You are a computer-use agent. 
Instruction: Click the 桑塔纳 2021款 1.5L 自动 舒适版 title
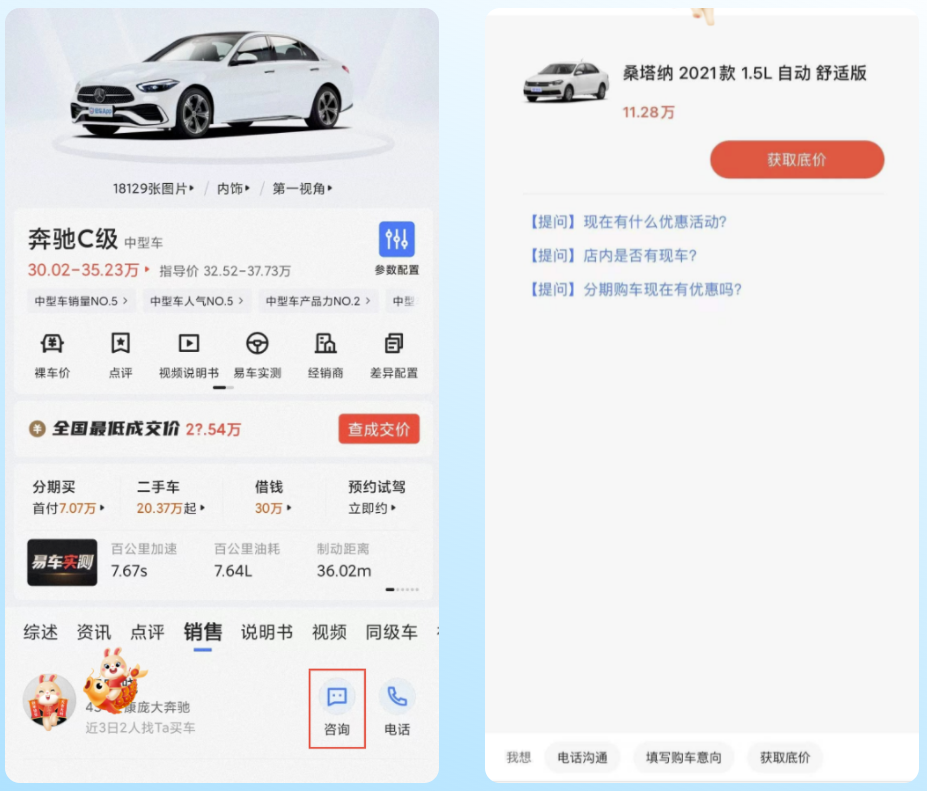[x=744, y=73]
